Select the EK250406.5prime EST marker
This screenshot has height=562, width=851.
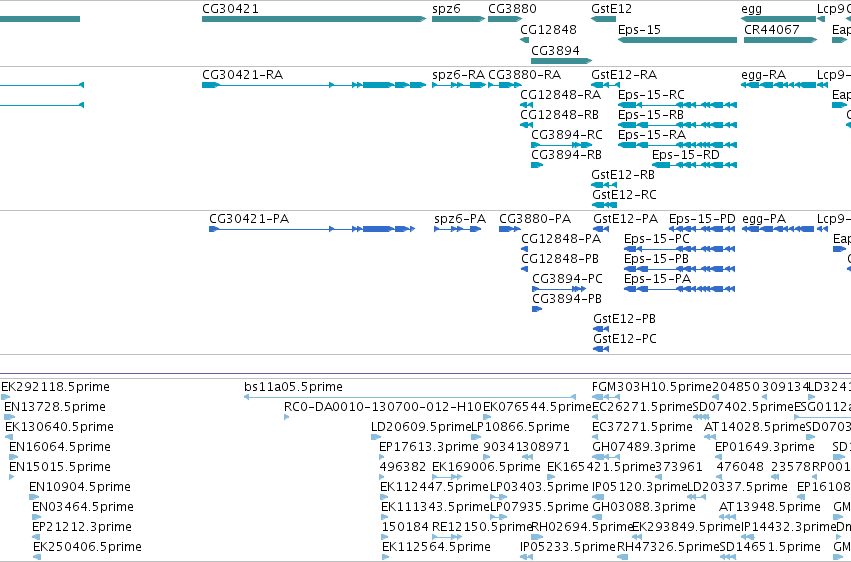37,557
